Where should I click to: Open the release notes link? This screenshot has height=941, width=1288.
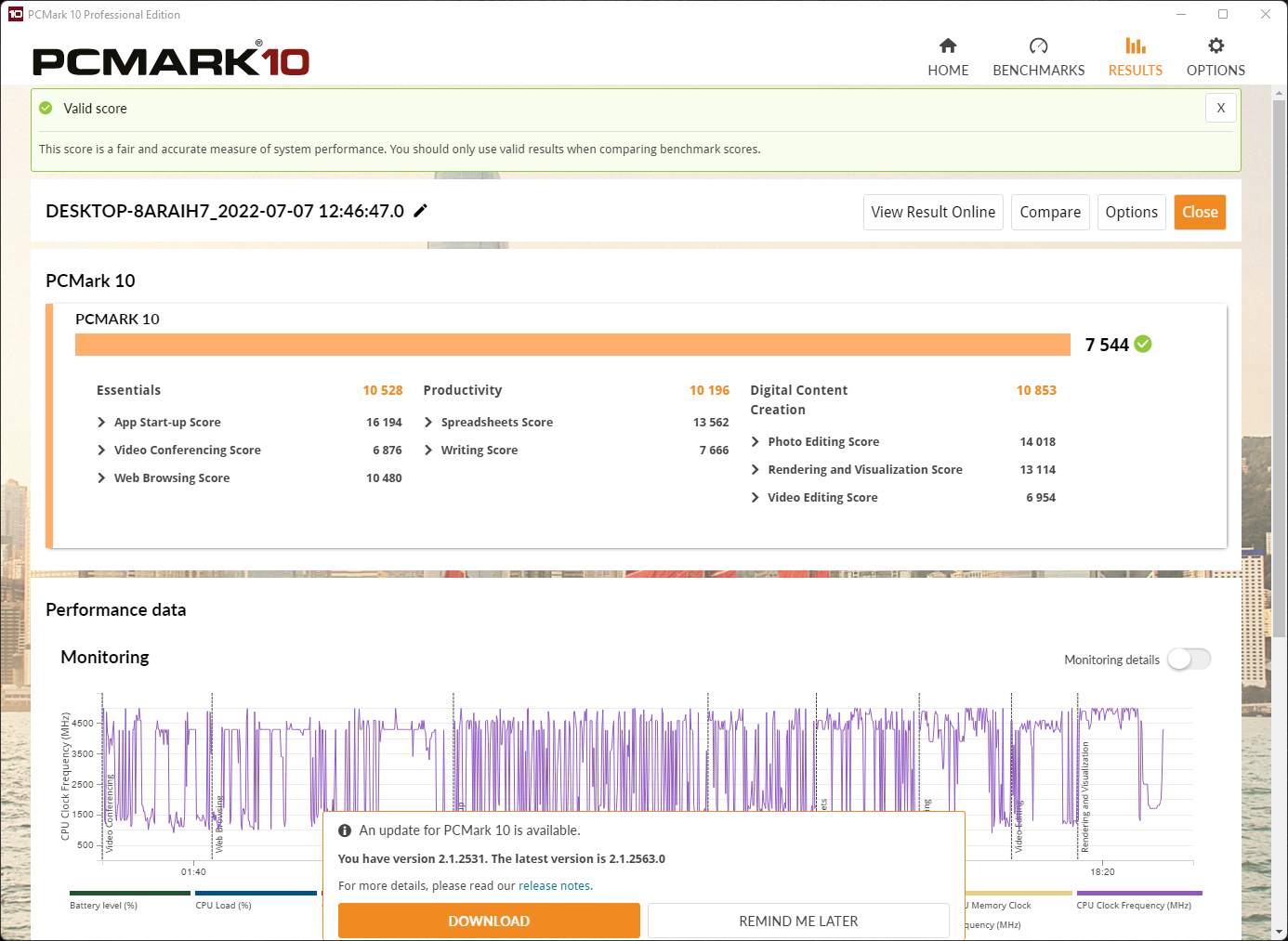554,886
